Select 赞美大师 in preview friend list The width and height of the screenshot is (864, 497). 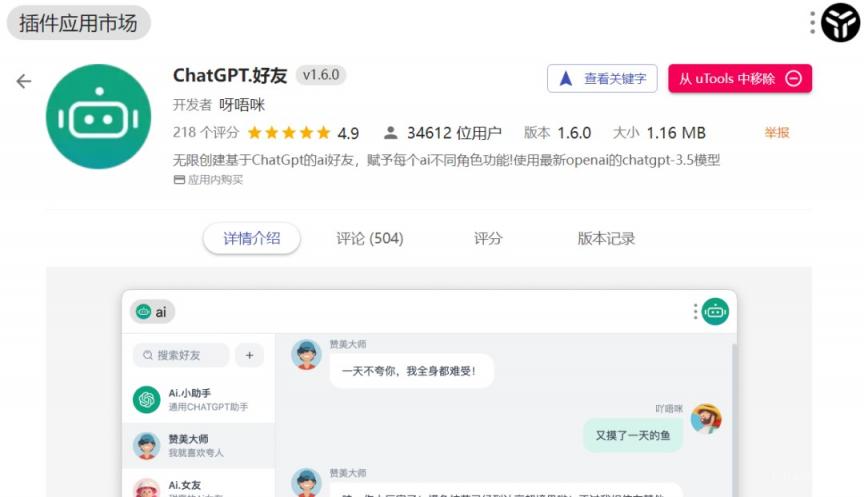[x=198, y=446]
